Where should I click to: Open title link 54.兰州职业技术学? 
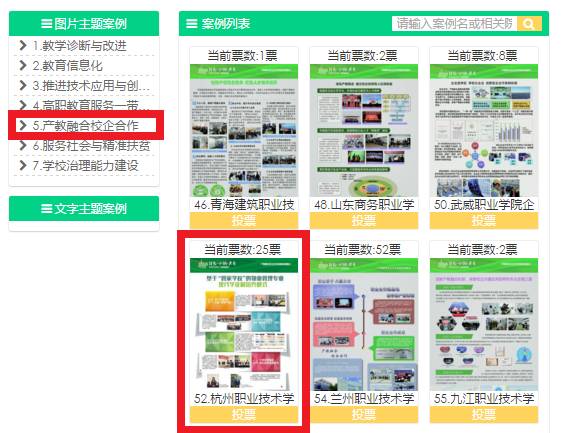click(364, 399)
